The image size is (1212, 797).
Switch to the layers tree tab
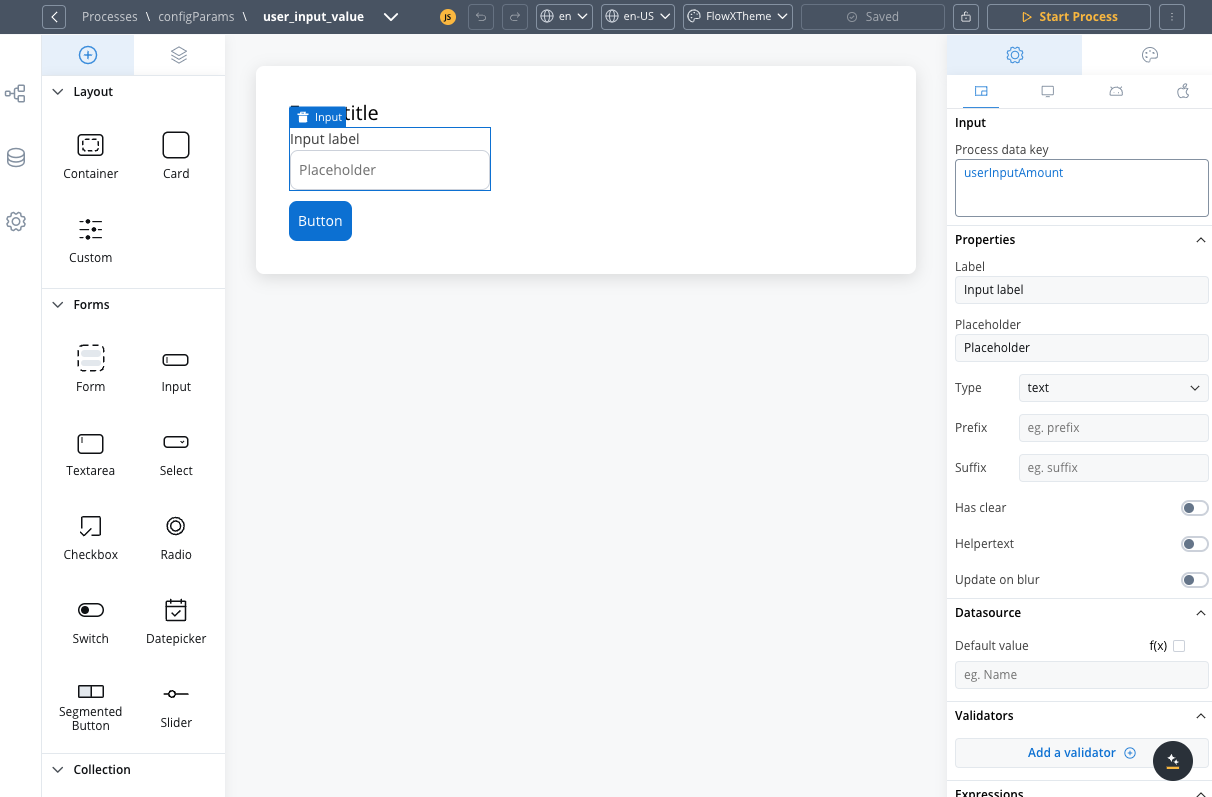click(179, 55)
